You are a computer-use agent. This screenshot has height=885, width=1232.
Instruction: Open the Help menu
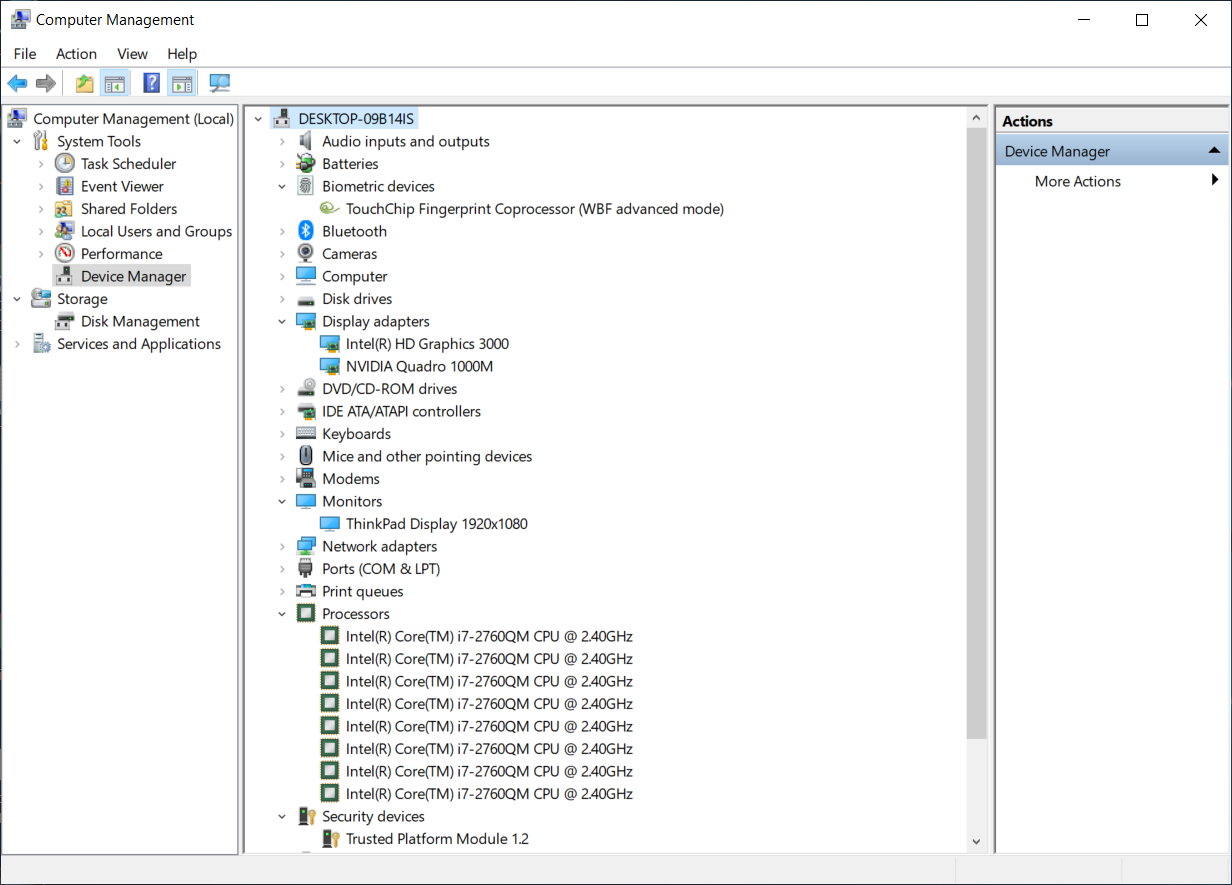[x=182, y=54]
